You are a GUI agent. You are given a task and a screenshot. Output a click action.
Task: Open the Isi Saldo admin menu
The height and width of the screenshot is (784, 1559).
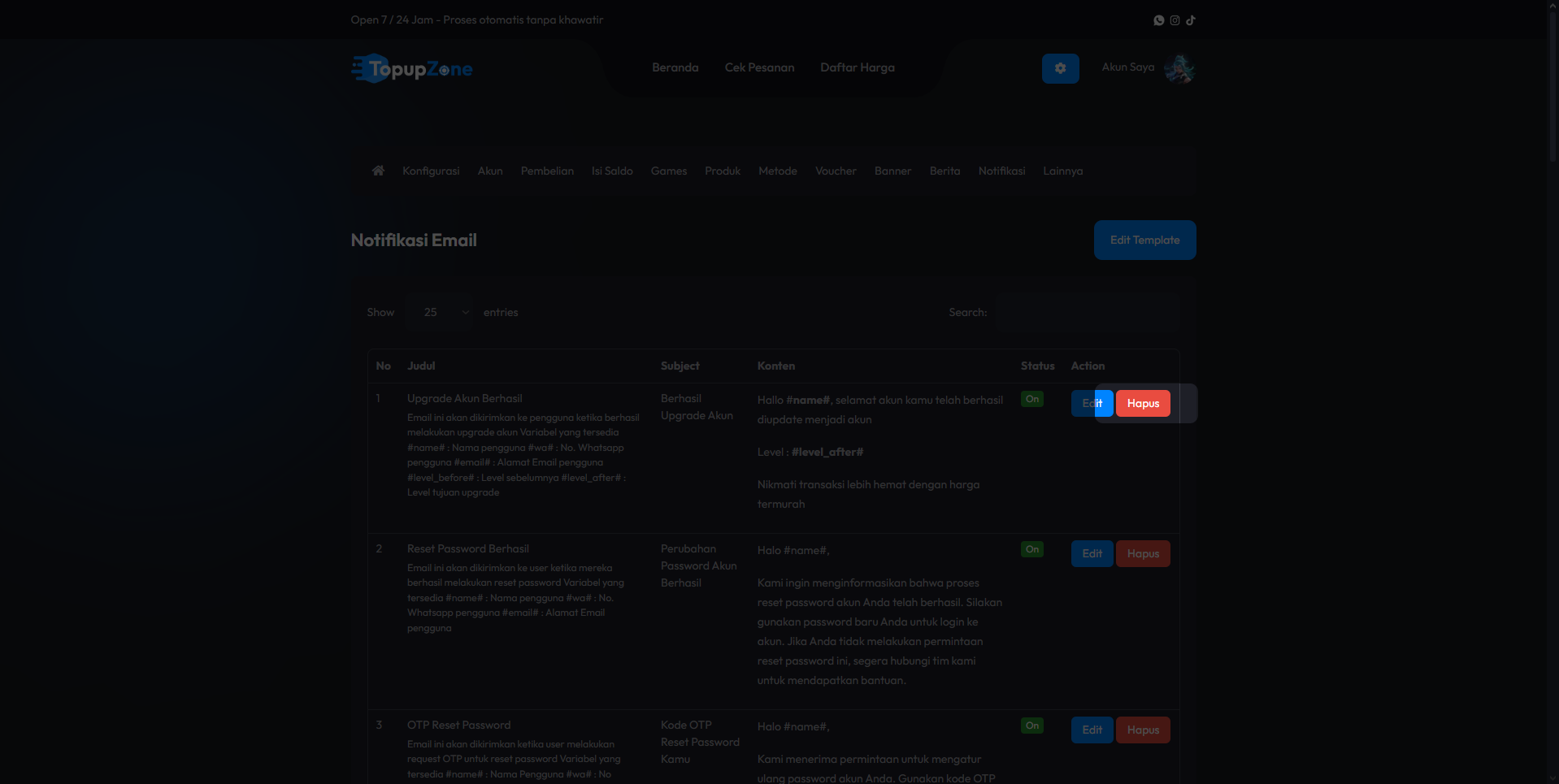coord(612,171)
